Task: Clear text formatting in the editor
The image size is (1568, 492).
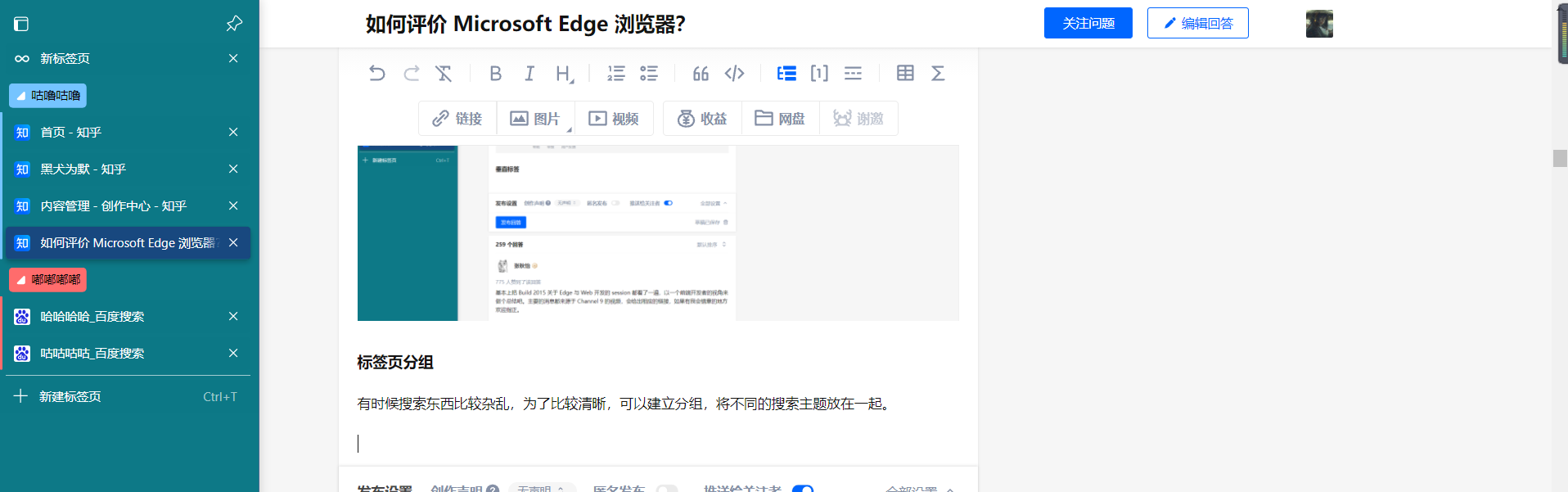Action: pyautogui.click(x=444, y=74)
